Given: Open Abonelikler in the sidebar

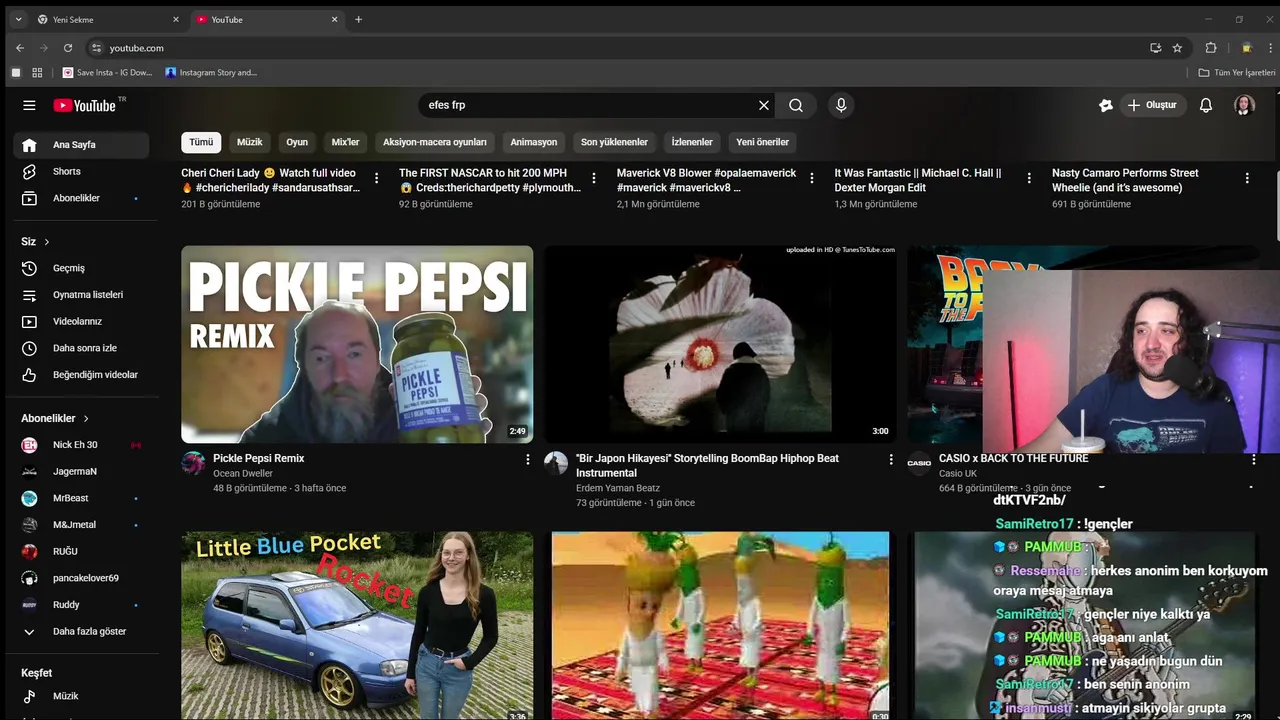Looking at the screenshot, I should pos(81,198).
